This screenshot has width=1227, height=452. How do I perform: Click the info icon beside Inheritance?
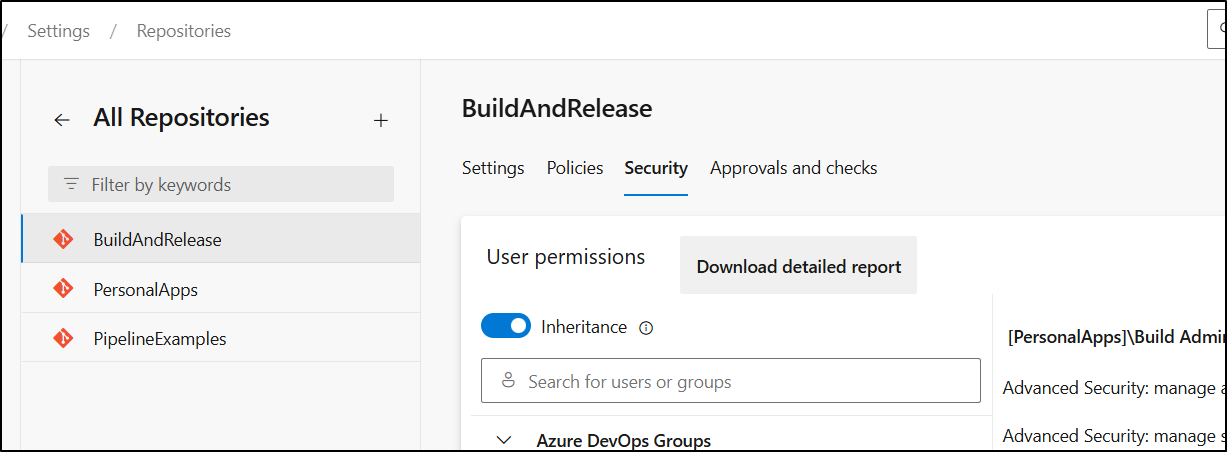point(646,327)
